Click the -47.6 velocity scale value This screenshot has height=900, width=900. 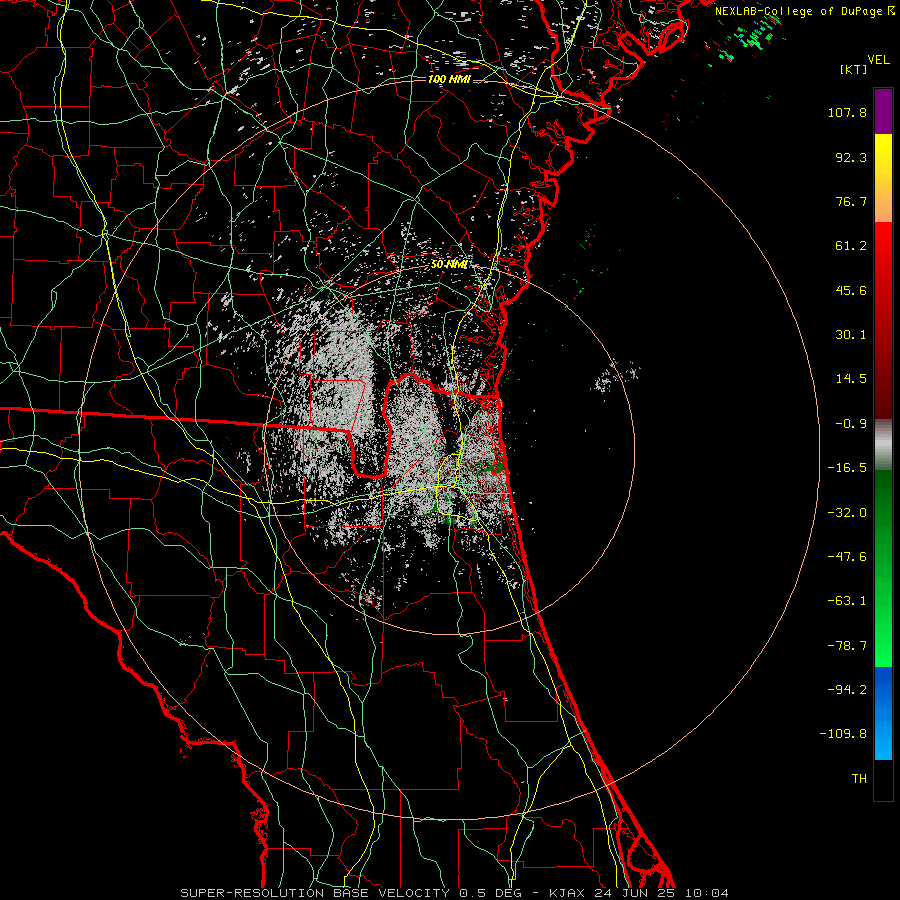pyautogui.click(x=847, y=557)
